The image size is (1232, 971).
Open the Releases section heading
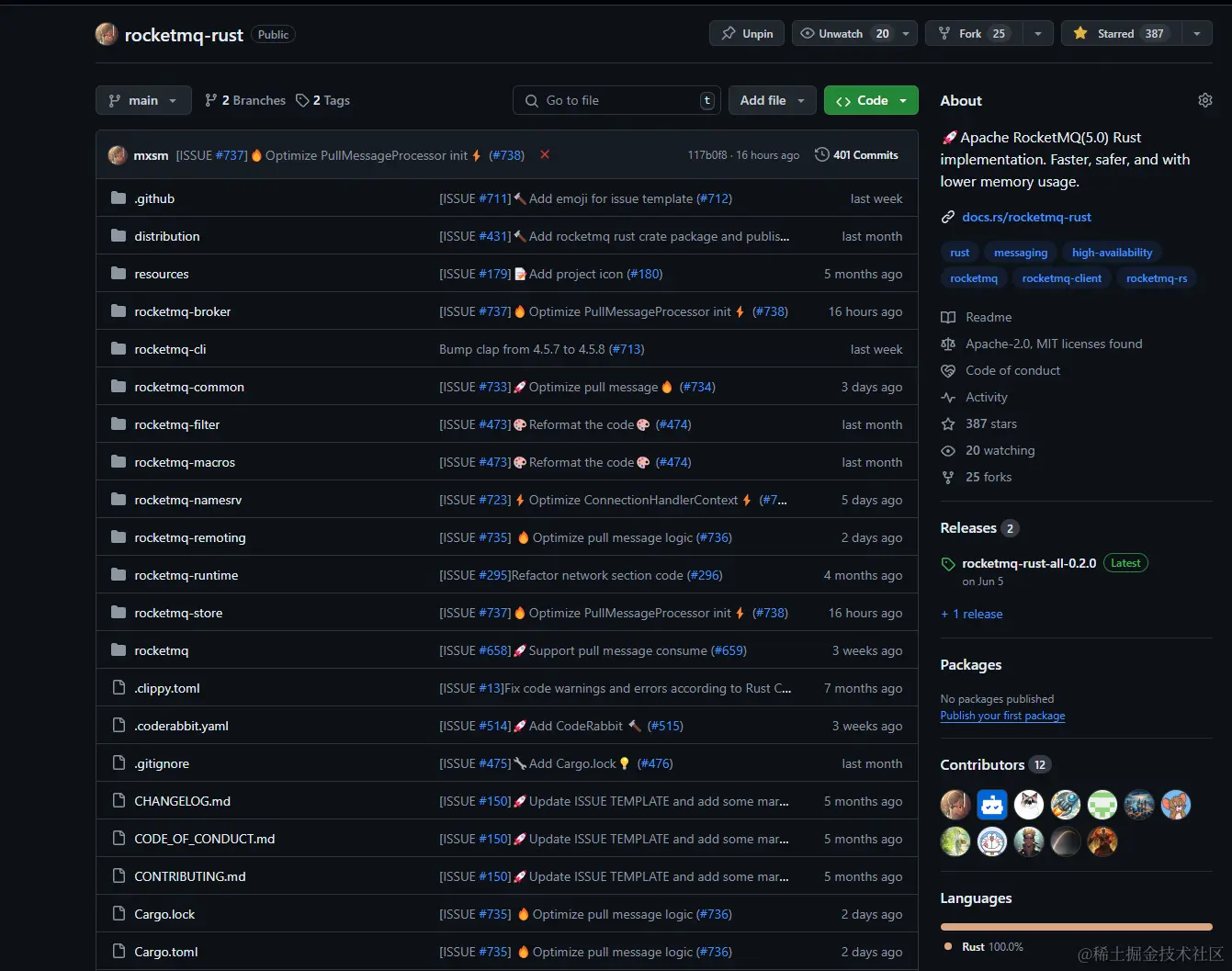[x=968, y=528]
